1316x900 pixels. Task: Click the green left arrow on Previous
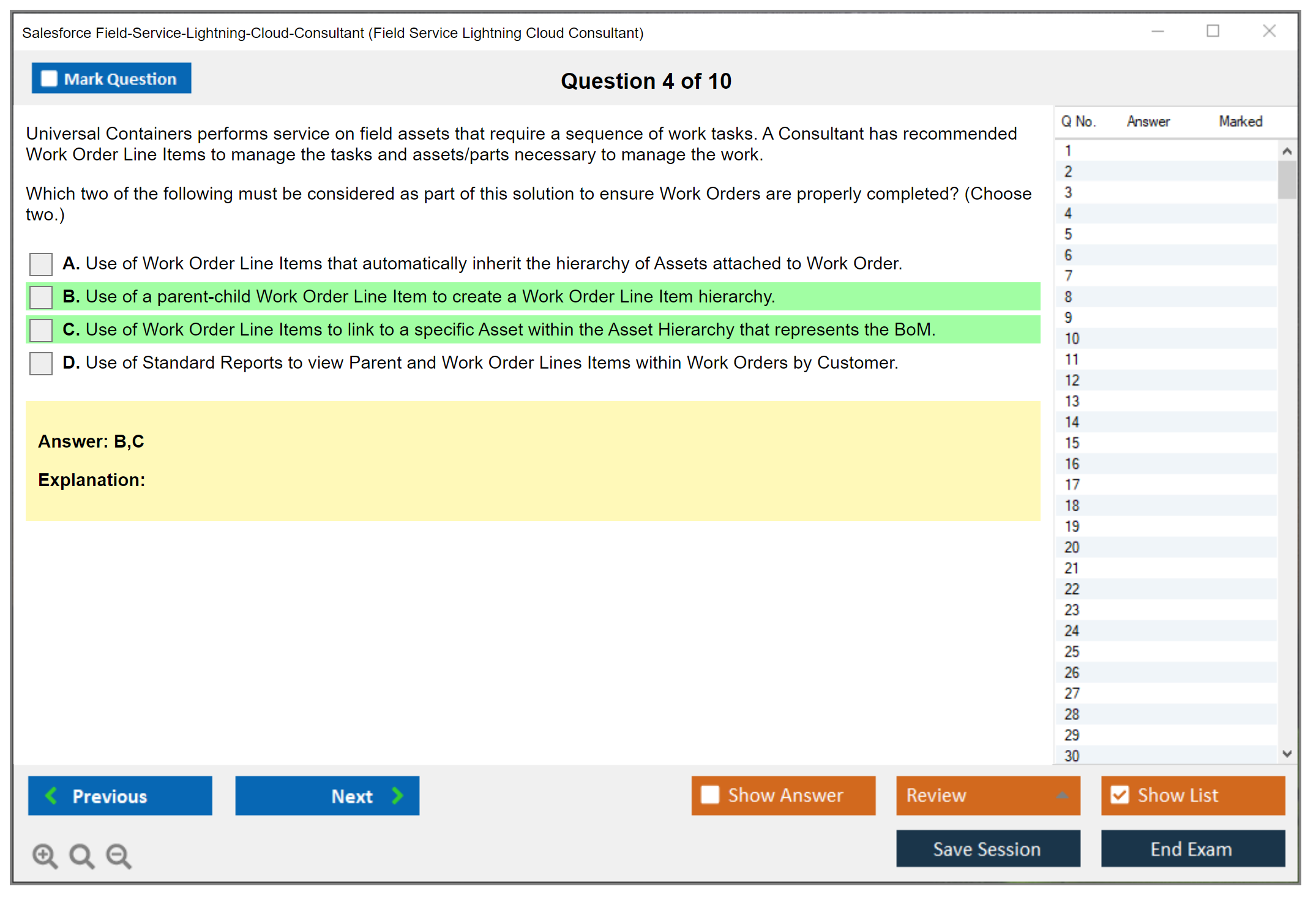[52, 795]
